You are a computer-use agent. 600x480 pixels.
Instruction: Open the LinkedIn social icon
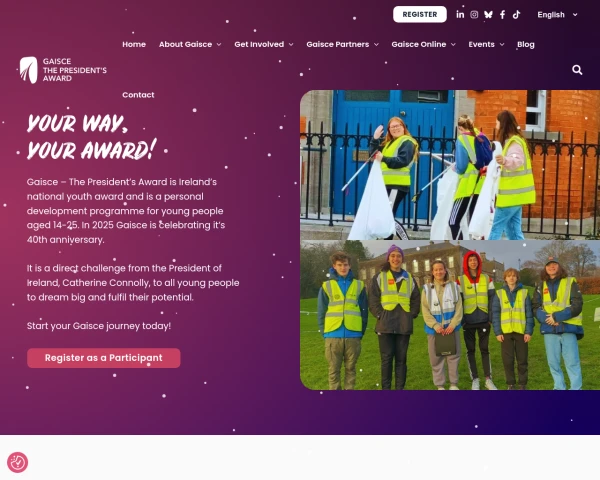tap(460, 15)
